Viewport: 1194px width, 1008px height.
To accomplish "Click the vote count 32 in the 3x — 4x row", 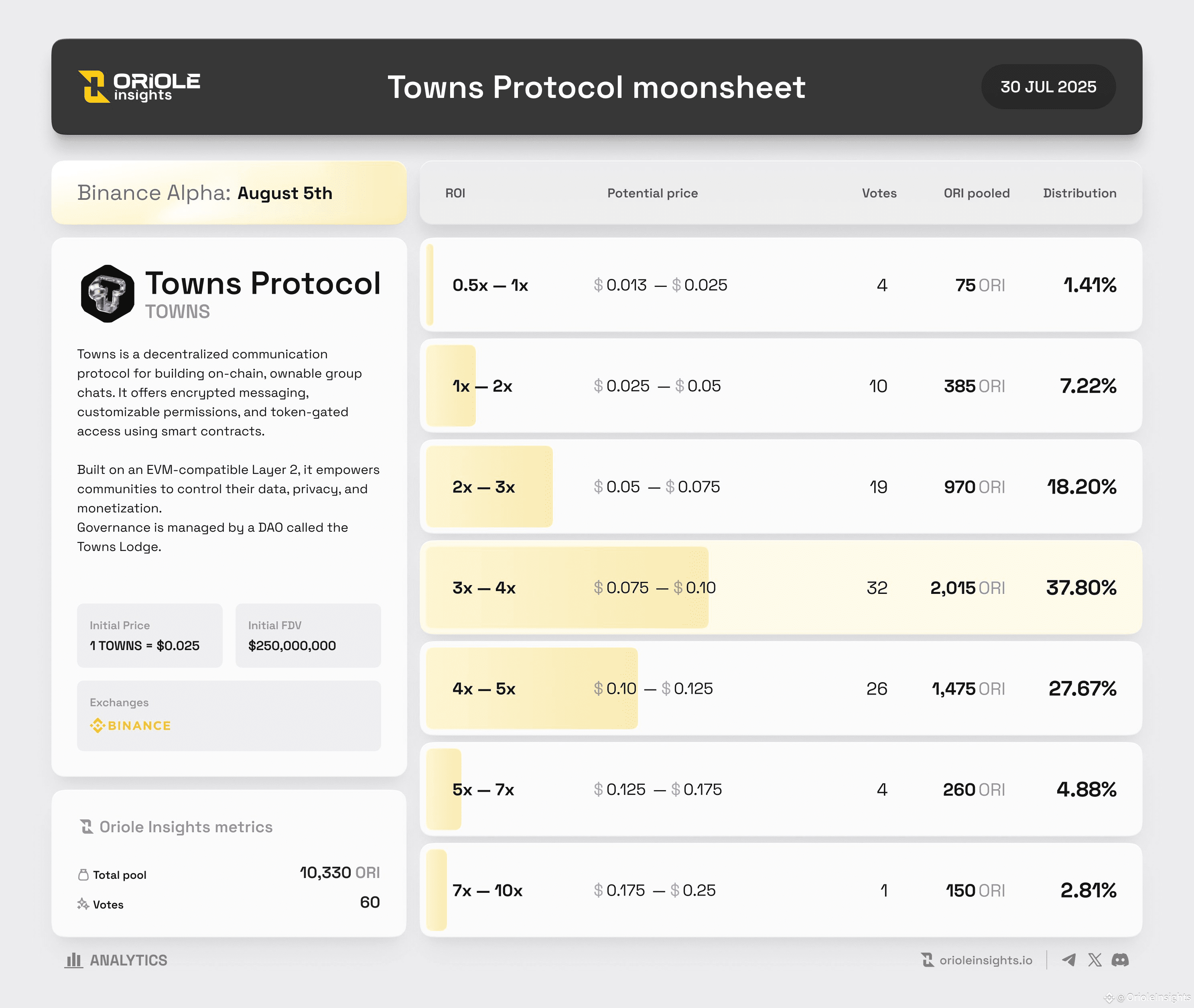I will [877, 588].
